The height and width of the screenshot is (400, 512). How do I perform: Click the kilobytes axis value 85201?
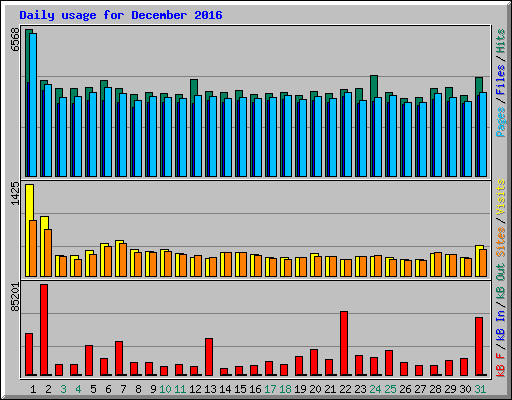pyautogui.click(x=15, y=297)
